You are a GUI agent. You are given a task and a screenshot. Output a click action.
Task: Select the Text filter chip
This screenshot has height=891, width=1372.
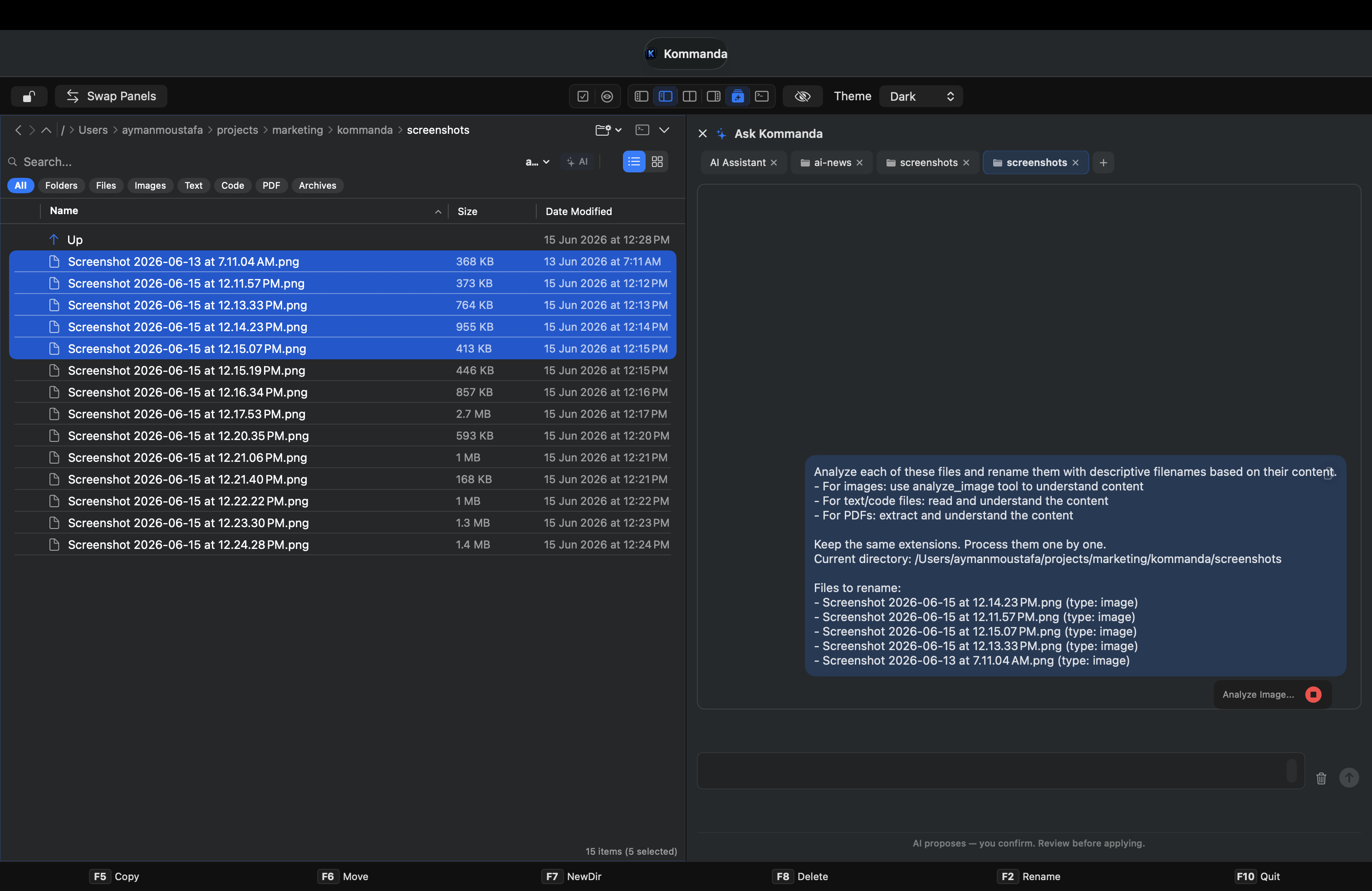click(193, 186)
